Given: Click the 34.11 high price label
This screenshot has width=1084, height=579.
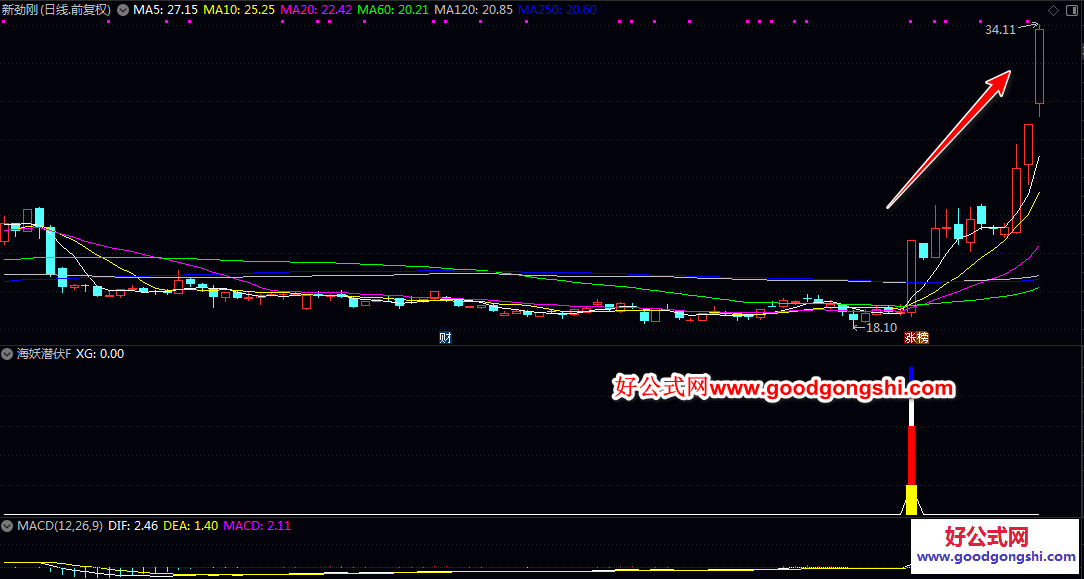Looking at the screenshot, I should point(1000,30).
